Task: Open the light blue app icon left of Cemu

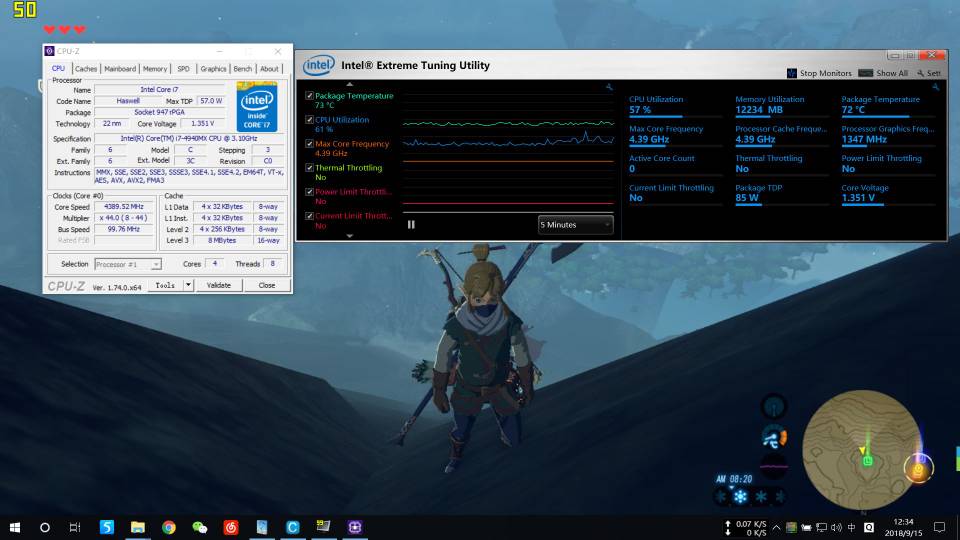Action: [x=261, y=527]
